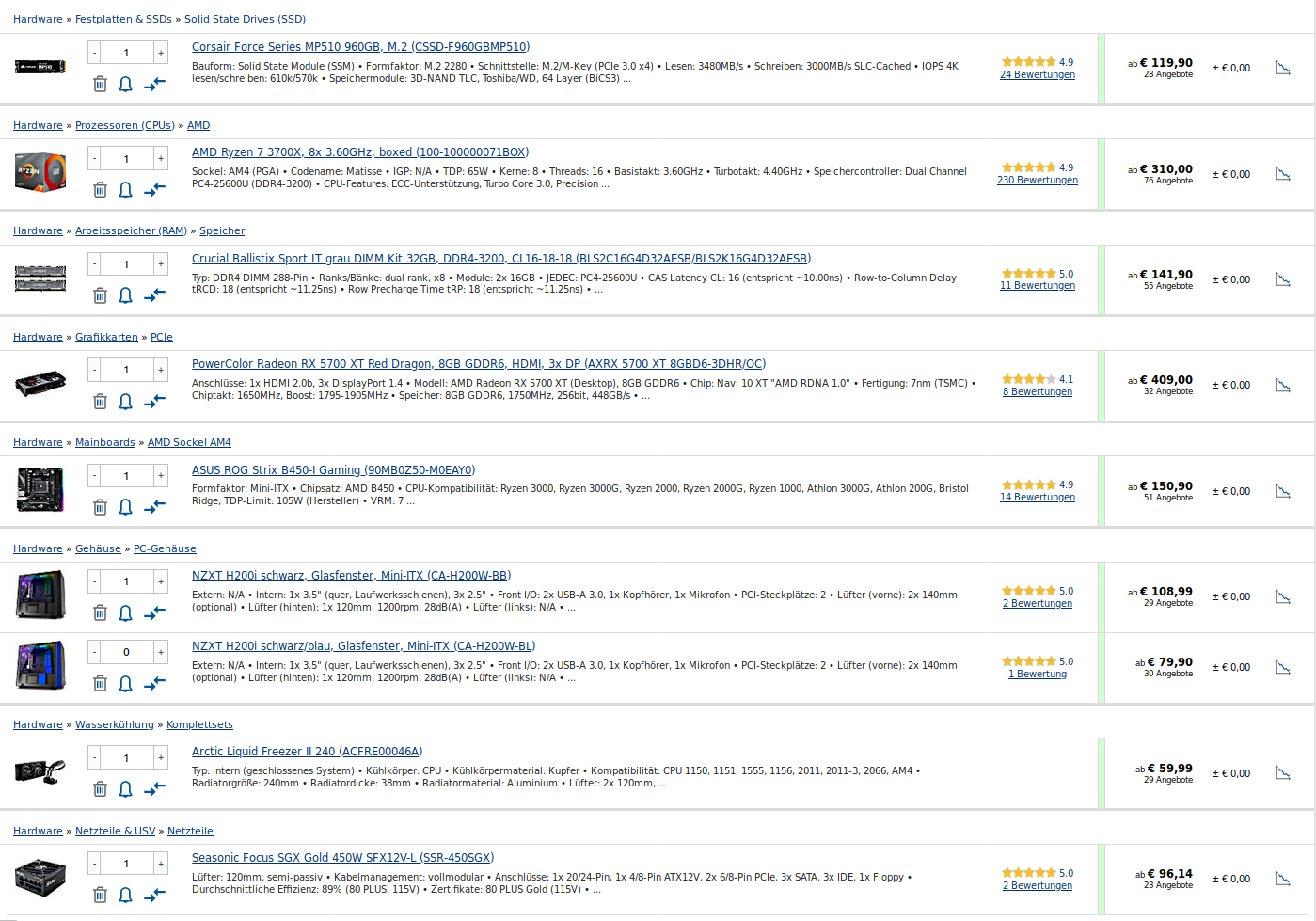Open the 230 Bewertungen reviews link
The image size is (1316, 921).
point(1038,180)
